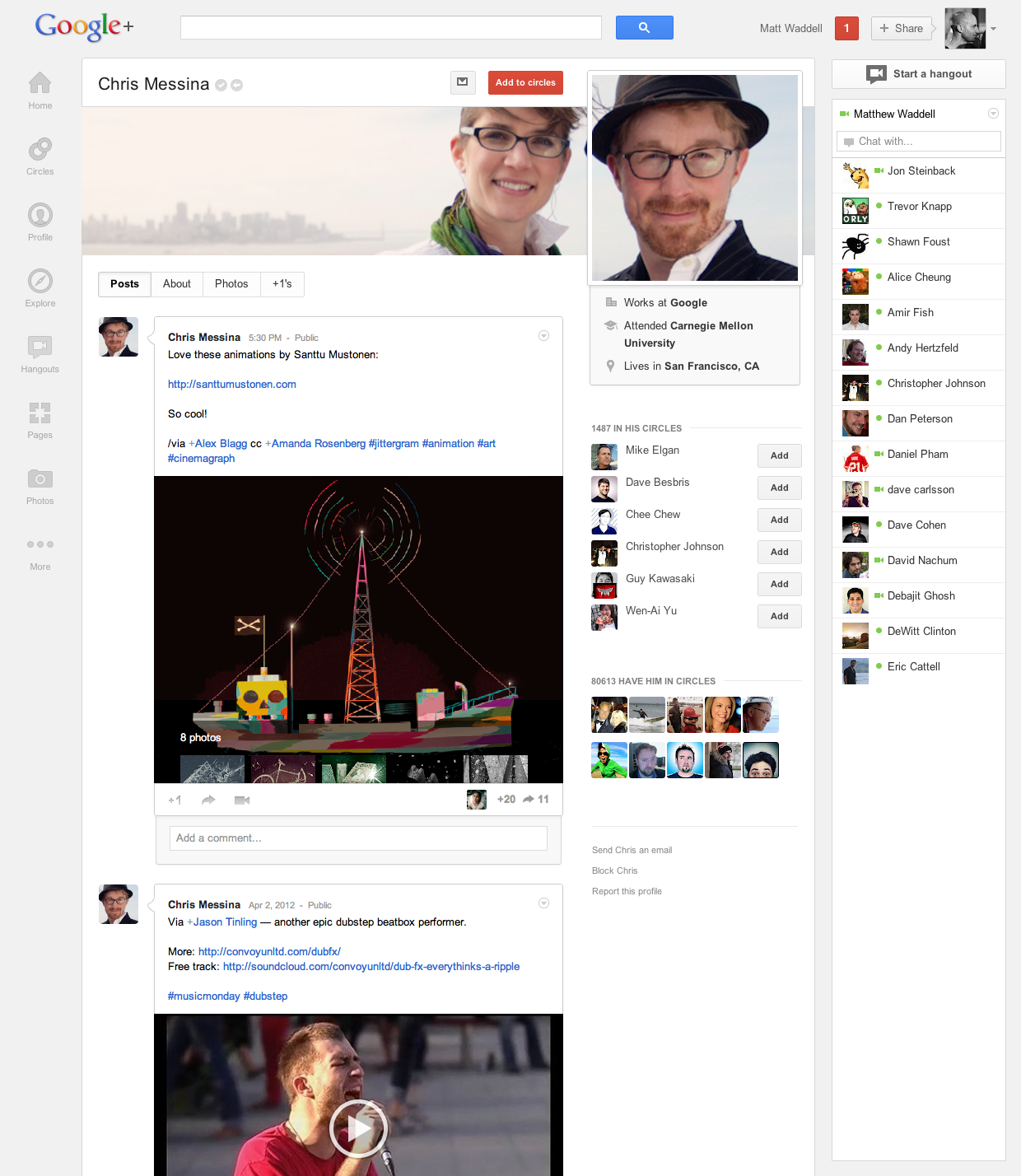
Task: Expand options on the Santtu Mustonen post
Action: click(543, 335)
